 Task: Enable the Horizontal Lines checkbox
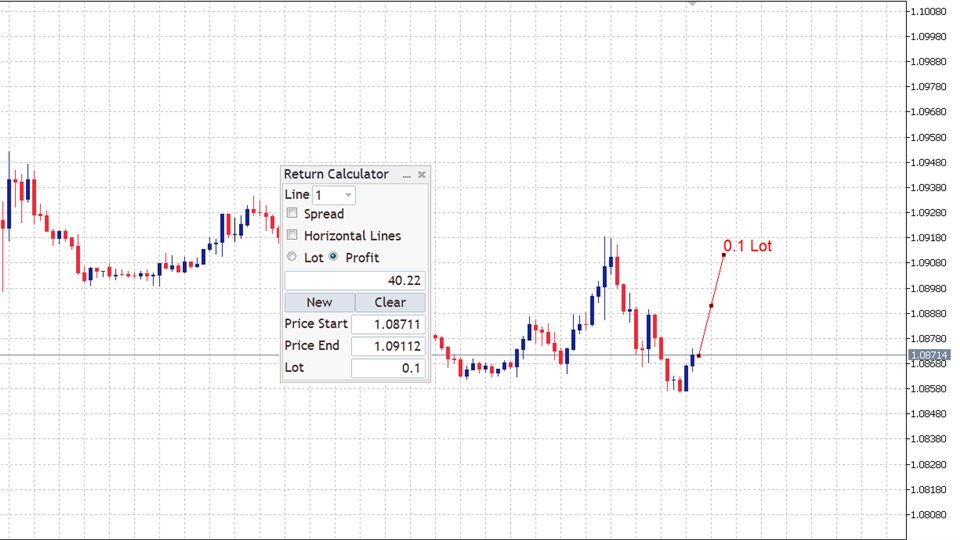[x=292, y=234]
